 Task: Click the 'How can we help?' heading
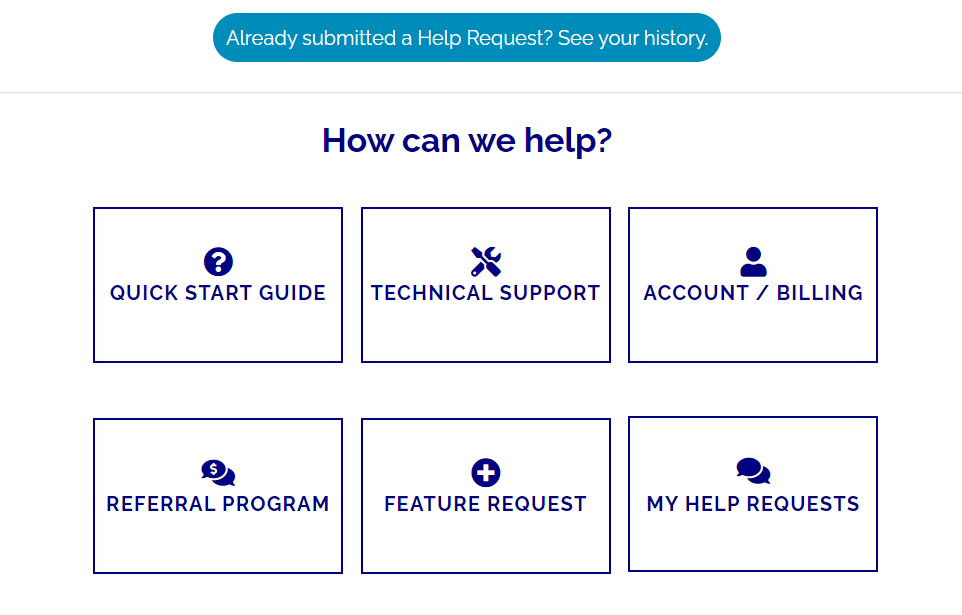click(x=467, y=141)
